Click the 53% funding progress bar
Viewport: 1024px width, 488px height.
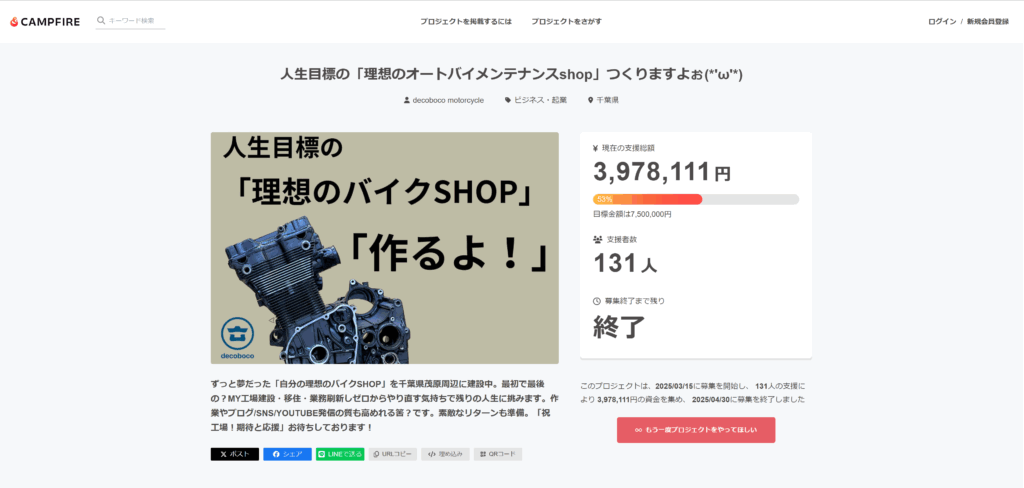pyautogui.click(x=696, y=199)
